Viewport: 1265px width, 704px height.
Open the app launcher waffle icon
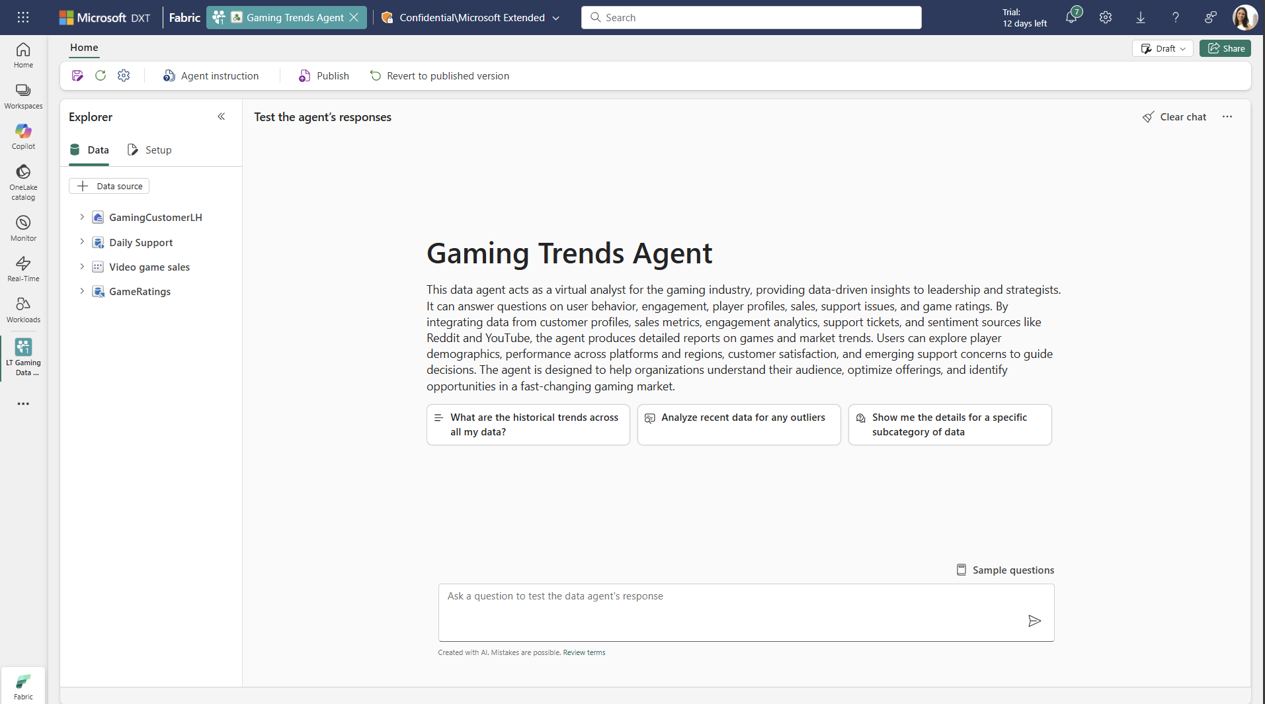[x=23, y=17]
